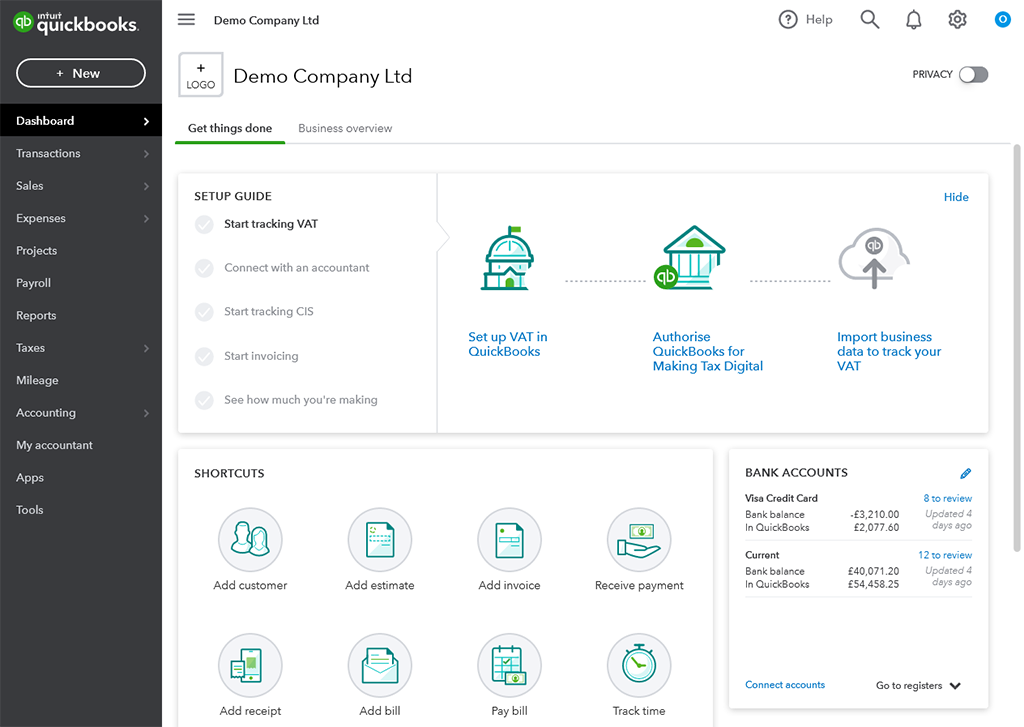
Task: Click the -£3,210.00 bank balance value
Action: [x=874, y=515]
